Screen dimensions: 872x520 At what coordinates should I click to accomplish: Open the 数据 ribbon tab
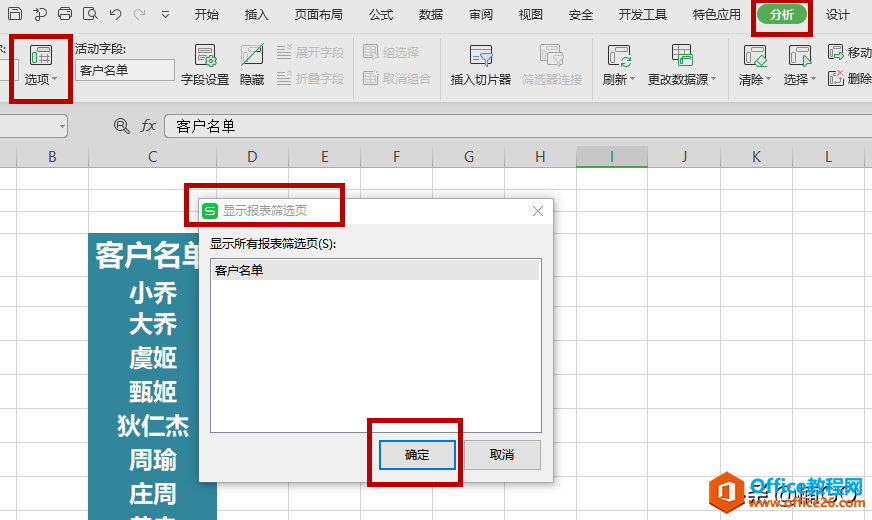click(431, 14)
